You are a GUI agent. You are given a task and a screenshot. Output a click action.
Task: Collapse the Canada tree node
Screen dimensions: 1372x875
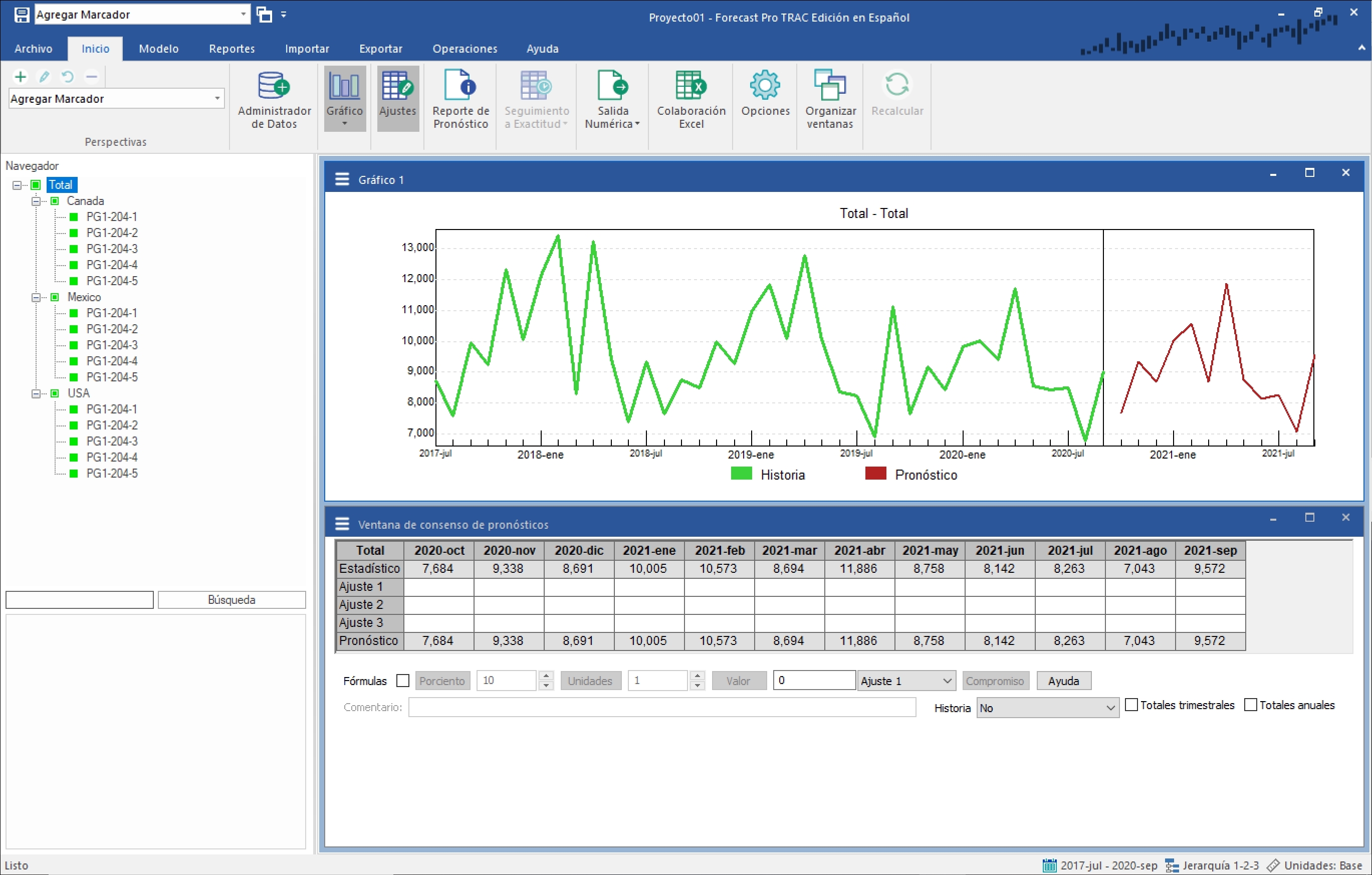point(36,201)
